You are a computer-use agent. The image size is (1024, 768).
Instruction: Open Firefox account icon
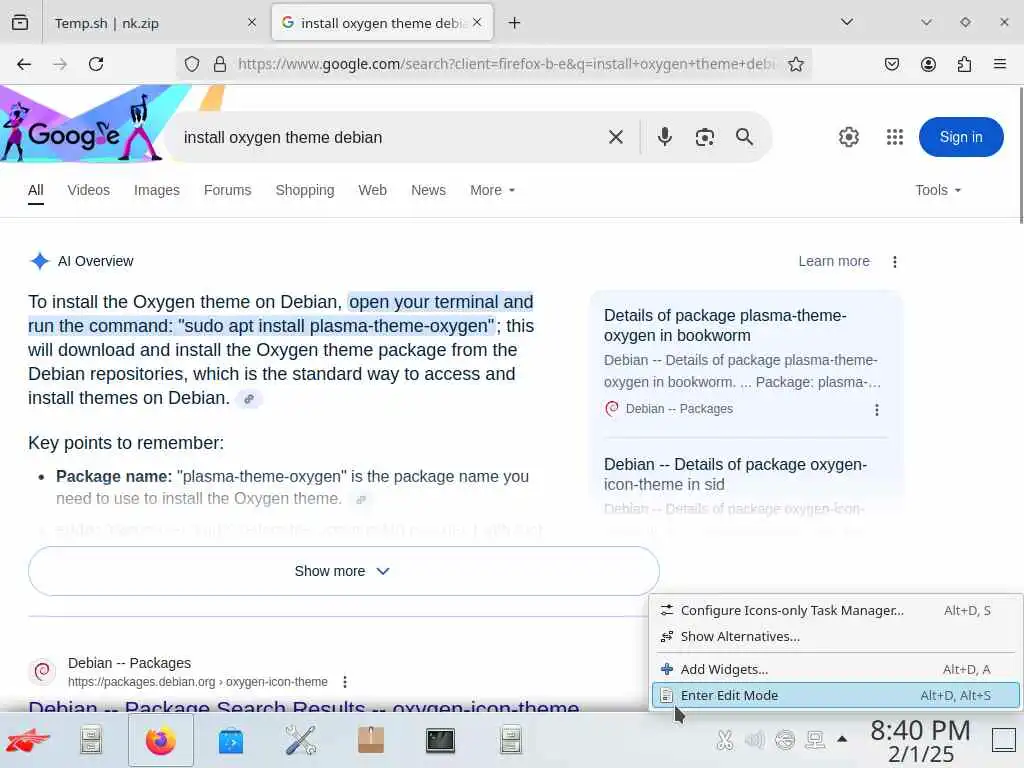[928, 64]
